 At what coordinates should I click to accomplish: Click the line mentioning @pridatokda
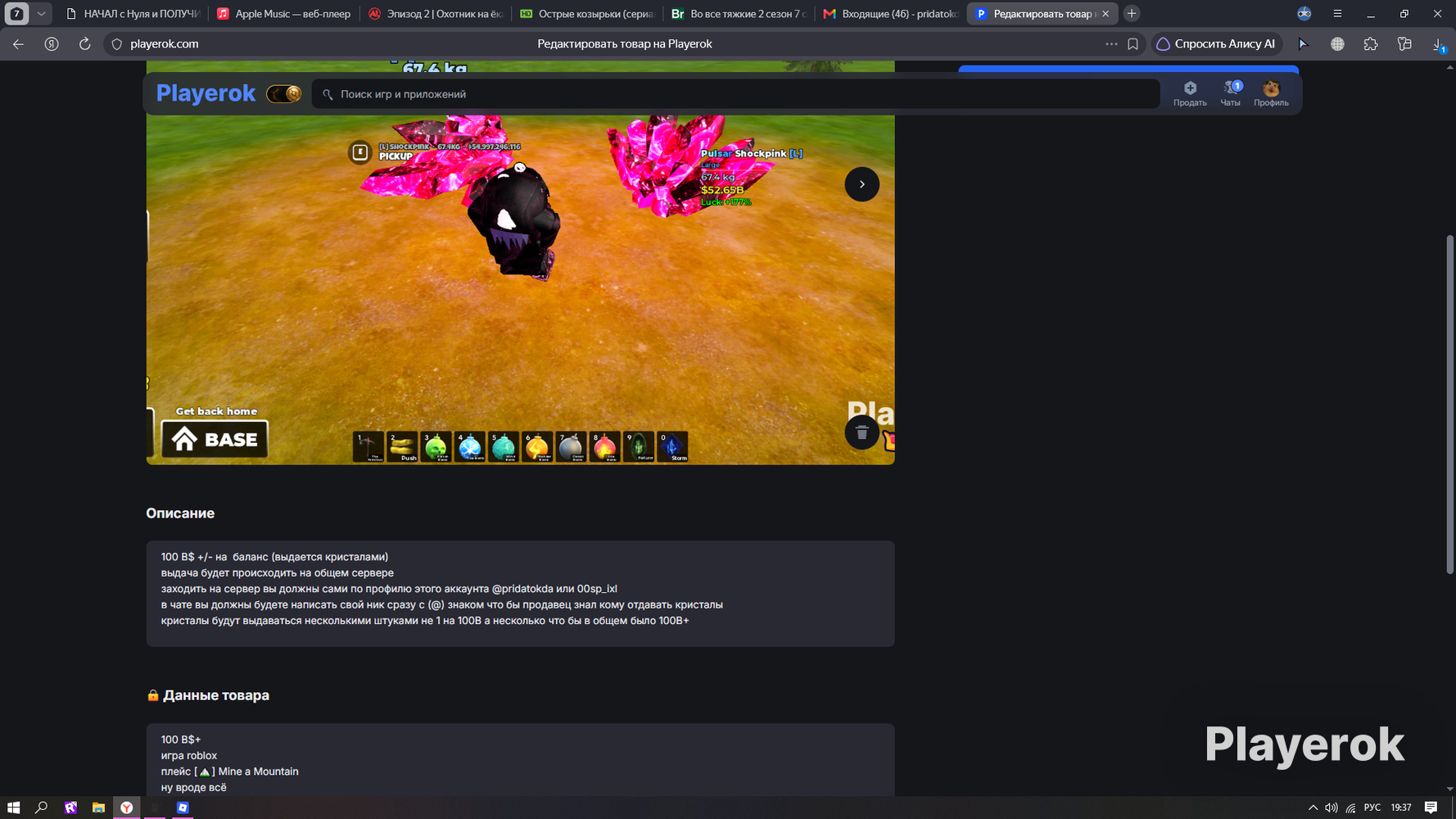coord(389,589)
